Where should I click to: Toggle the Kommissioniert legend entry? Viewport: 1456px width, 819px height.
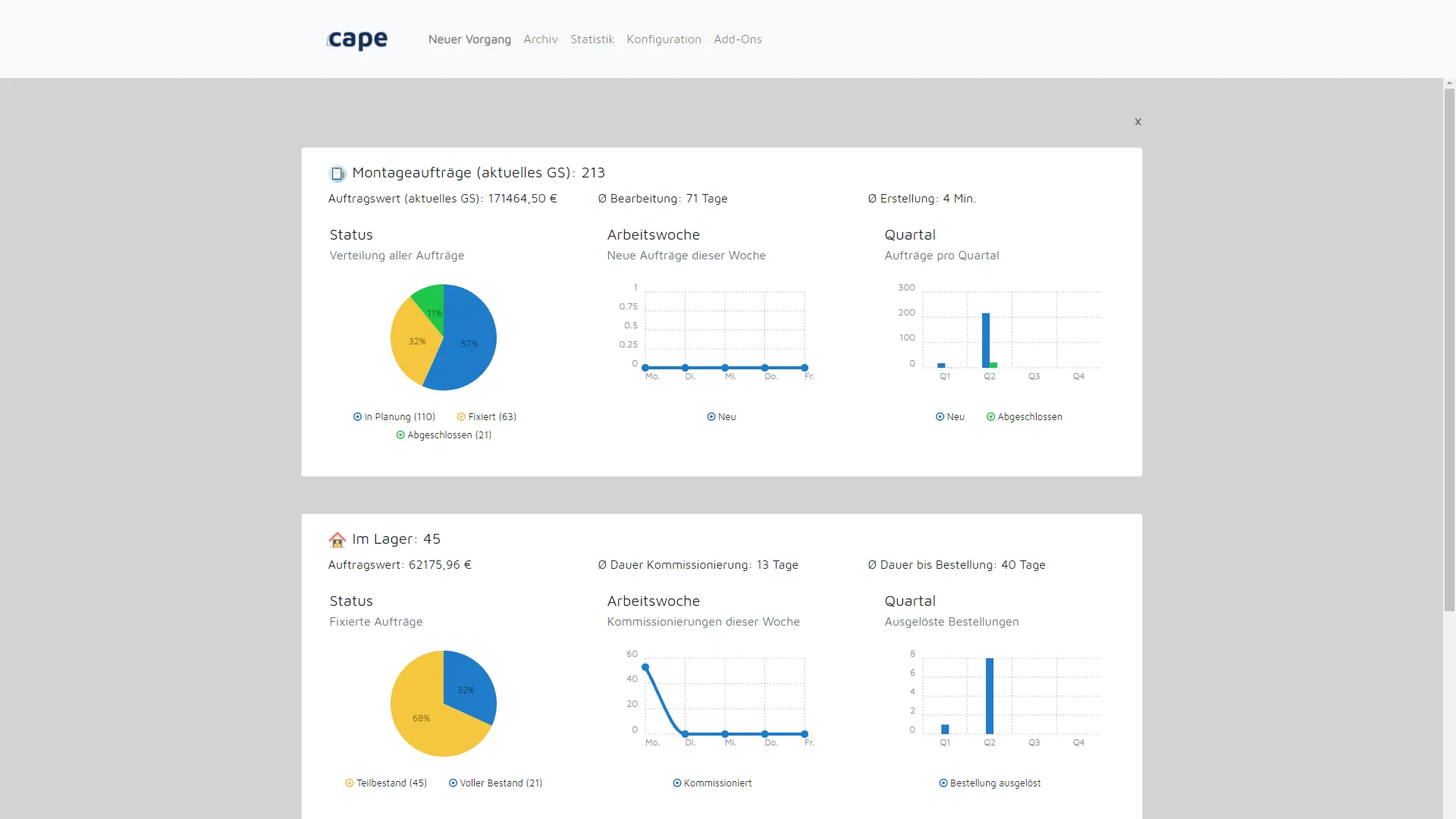click(x=712, y=783)
